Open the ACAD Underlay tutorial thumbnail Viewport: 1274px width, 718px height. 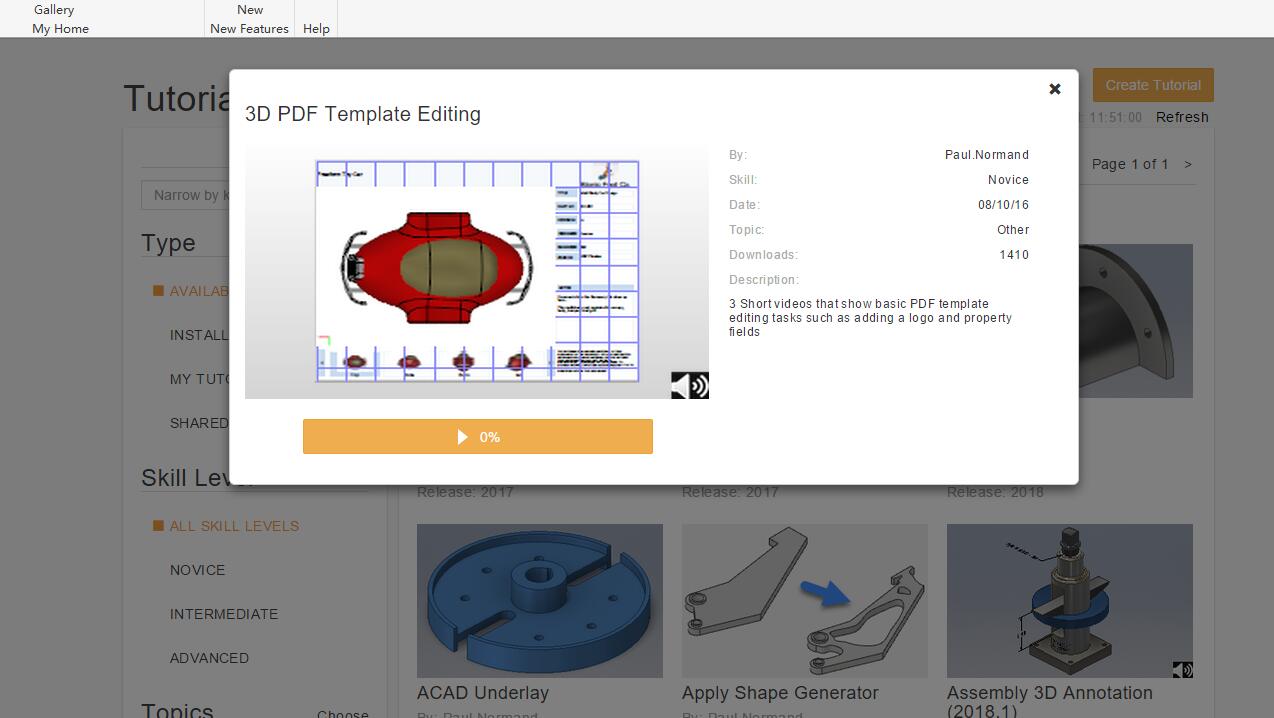[539, 600]
